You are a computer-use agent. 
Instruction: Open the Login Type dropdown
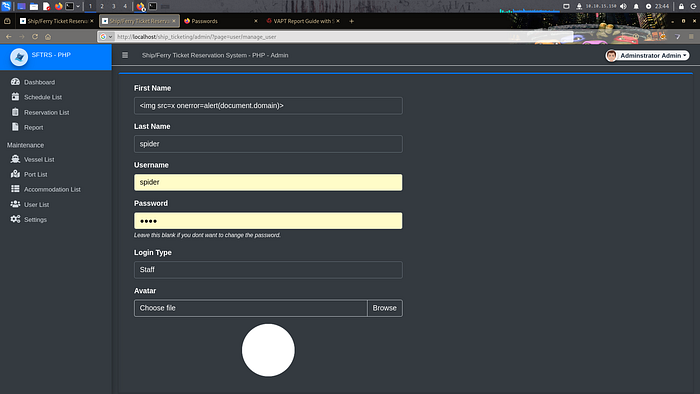coord(268,270)
